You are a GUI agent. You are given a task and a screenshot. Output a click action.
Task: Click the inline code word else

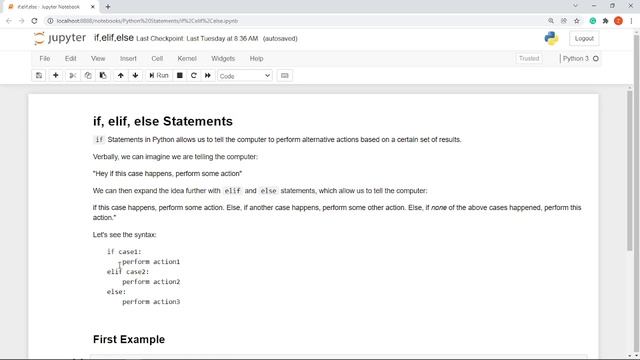pyautogui.click(x=268, y=191)
